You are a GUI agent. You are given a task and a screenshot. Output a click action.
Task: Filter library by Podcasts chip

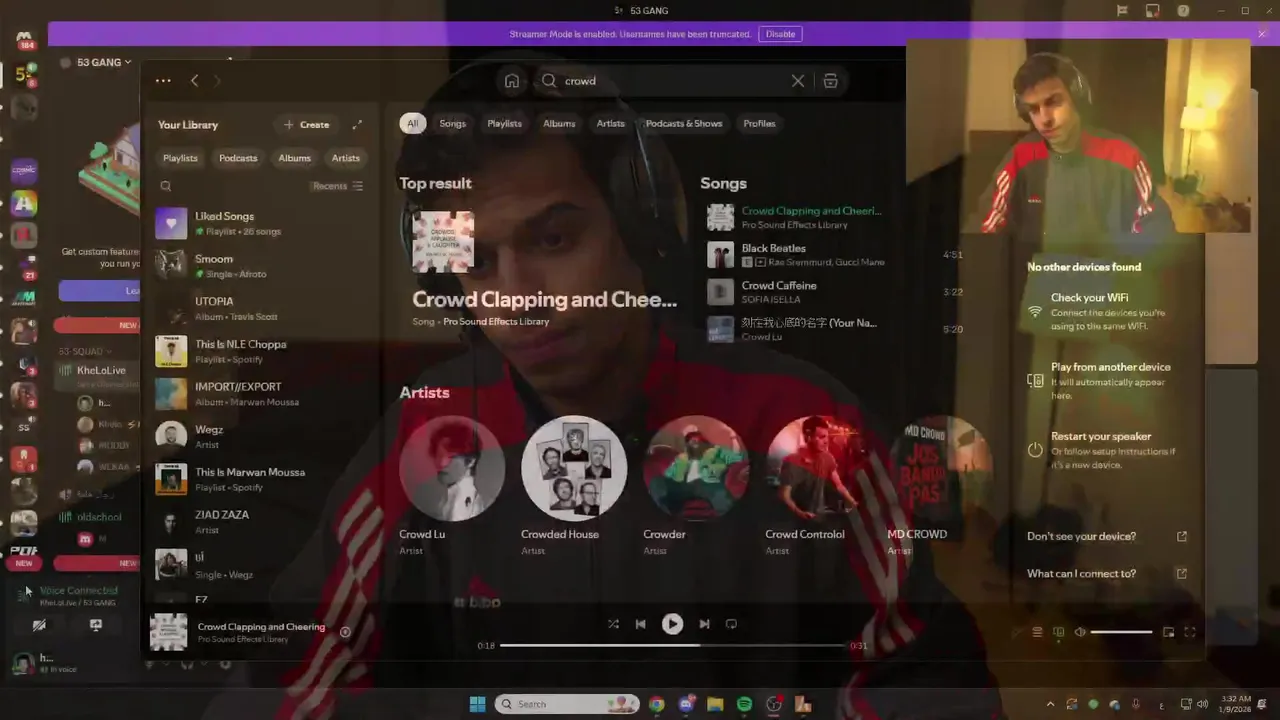point(238,158)
